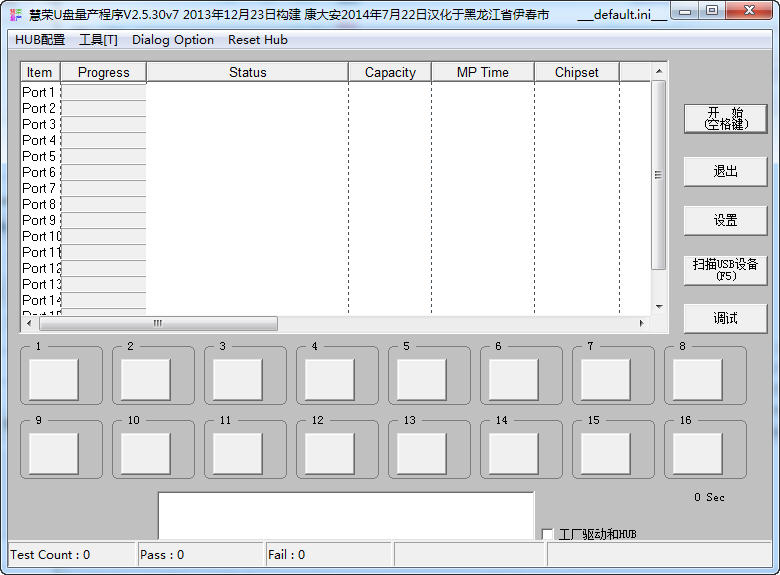Click the empty log text box

click(346, 515)
